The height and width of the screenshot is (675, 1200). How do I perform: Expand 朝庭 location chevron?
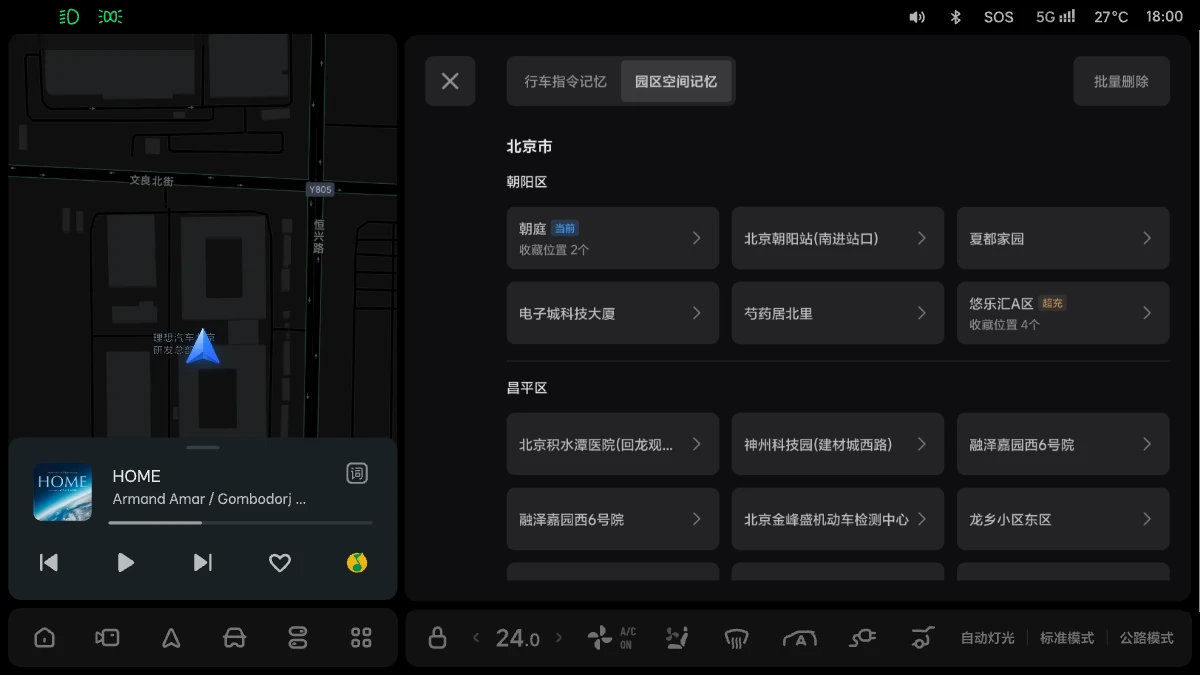coord(697,238)
